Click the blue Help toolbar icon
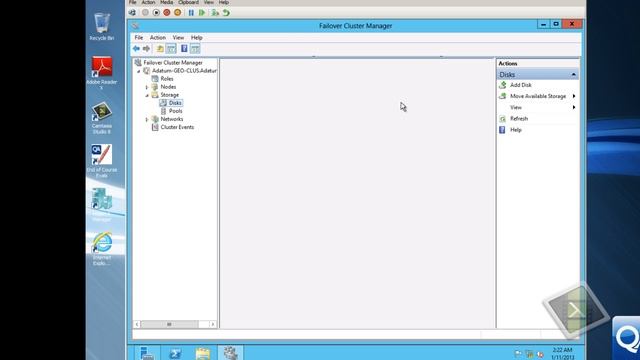This screenshot has height=360, width=640. pos(184,49)
